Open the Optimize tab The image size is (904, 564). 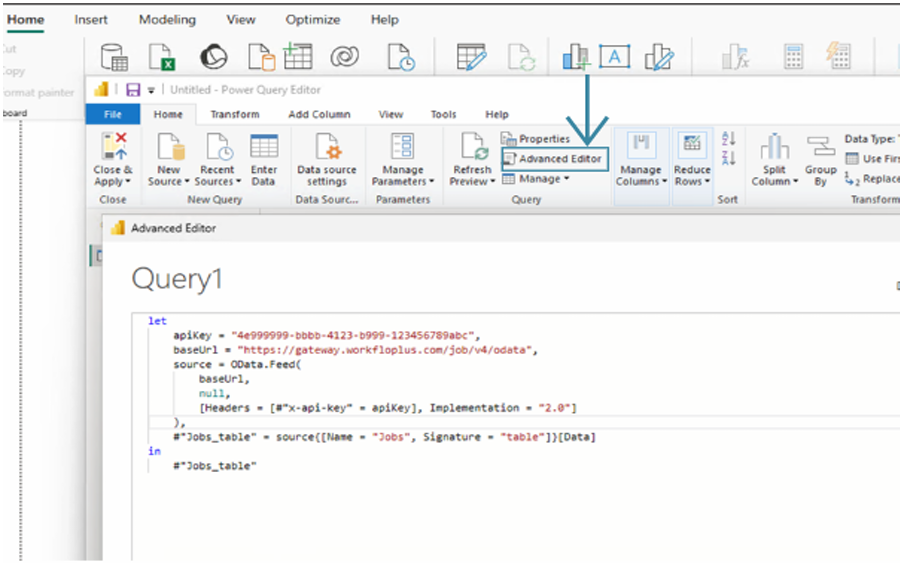click(x=312, y=20)
